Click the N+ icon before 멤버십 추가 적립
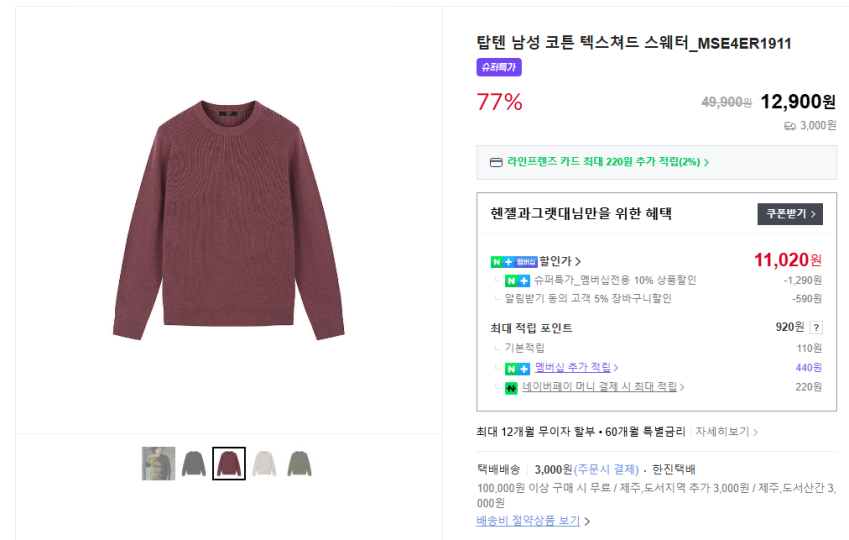Image resolution: width=849 pixels, height=540 pixels. 517,368
